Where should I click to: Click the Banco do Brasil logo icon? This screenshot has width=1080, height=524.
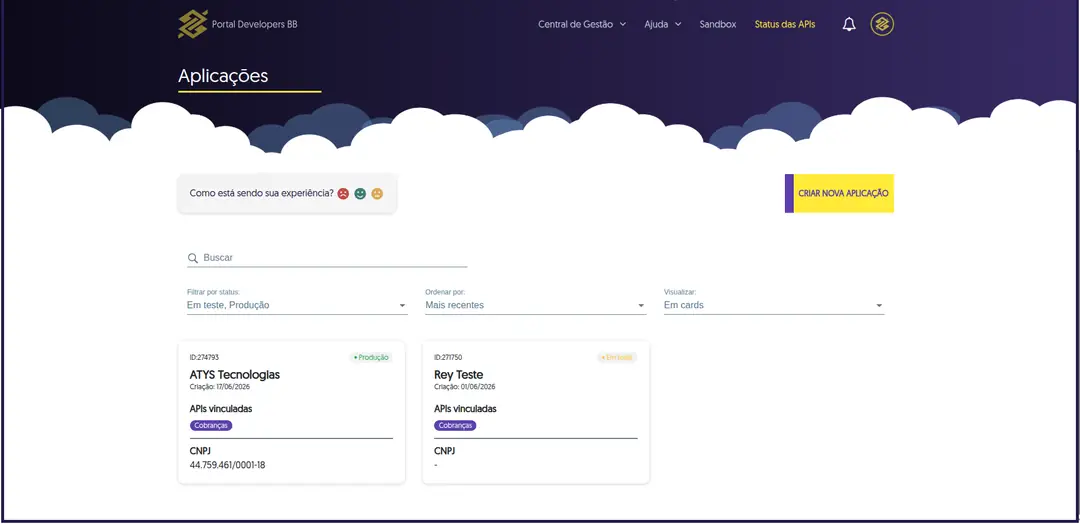click(193, 24)
